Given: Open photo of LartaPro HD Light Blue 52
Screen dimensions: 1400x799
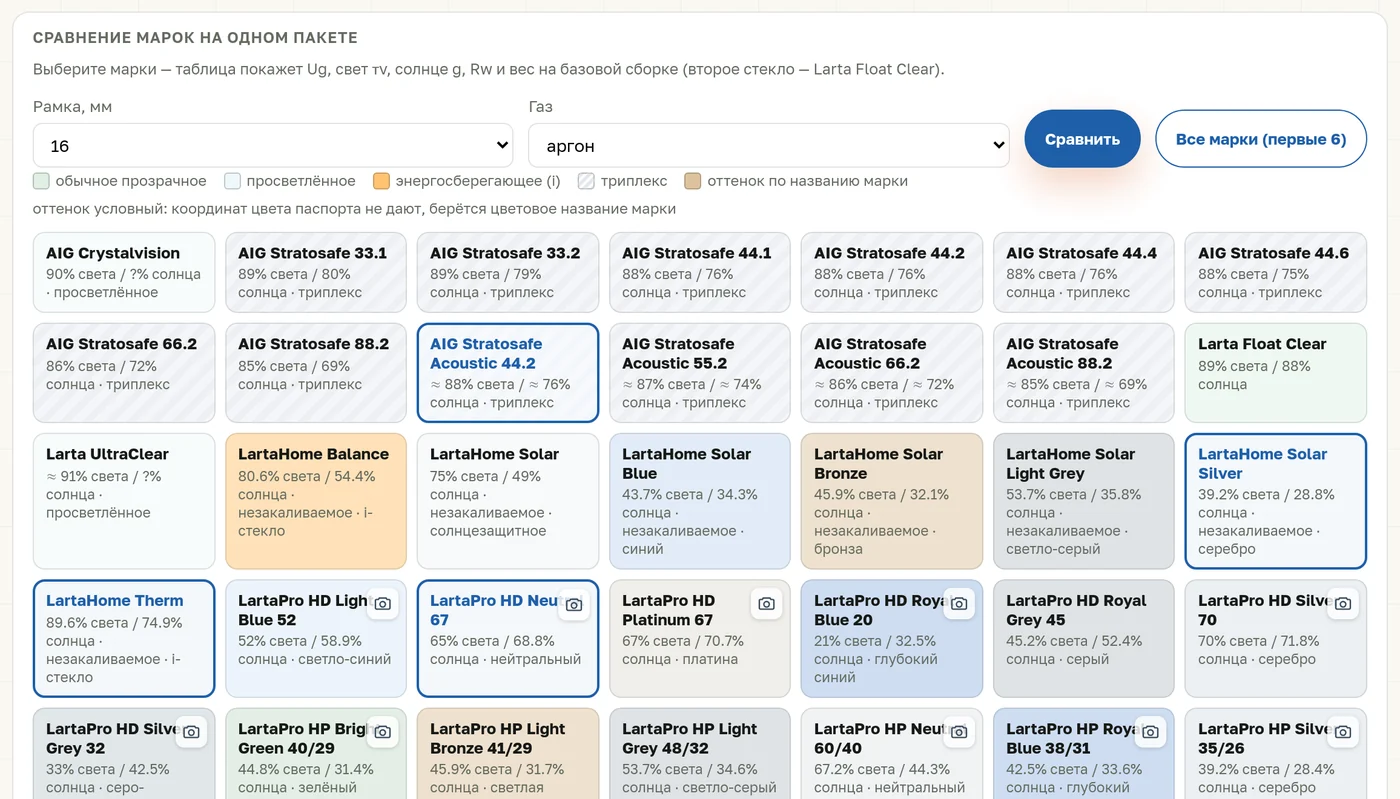Looking at the screenshot, I should 382,604.
